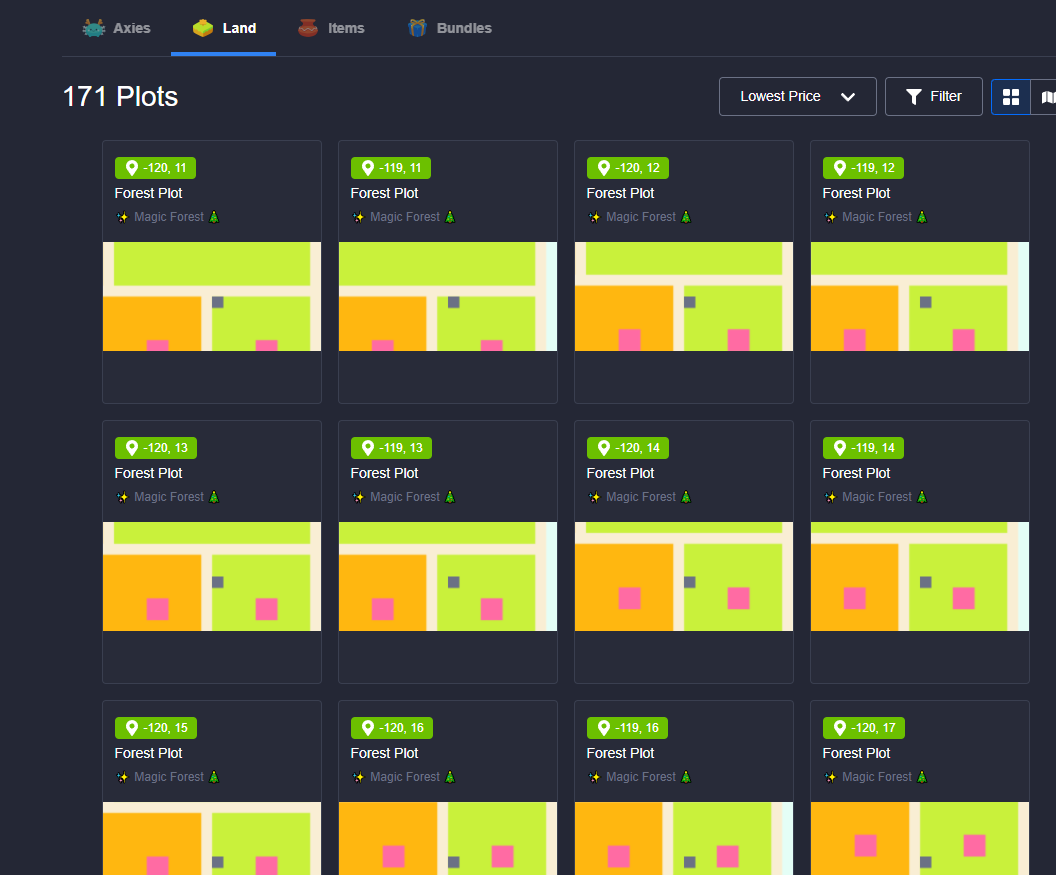
Task: Click location pin on -120, 14 badge
Action: tap(604, 448)
